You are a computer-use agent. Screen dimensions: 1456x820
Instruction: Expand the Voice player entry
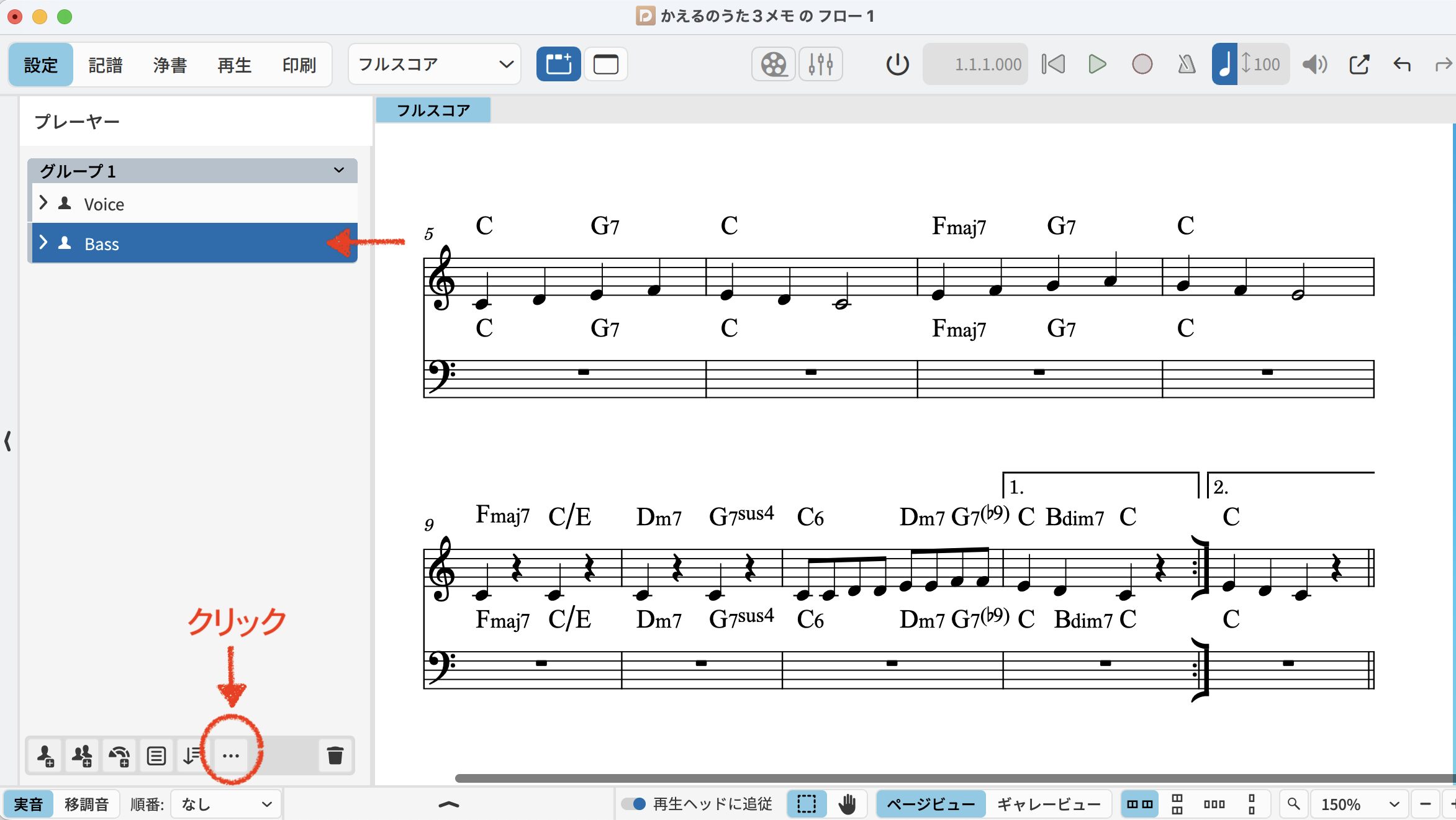pyautogui.click(x=43, y=203)
